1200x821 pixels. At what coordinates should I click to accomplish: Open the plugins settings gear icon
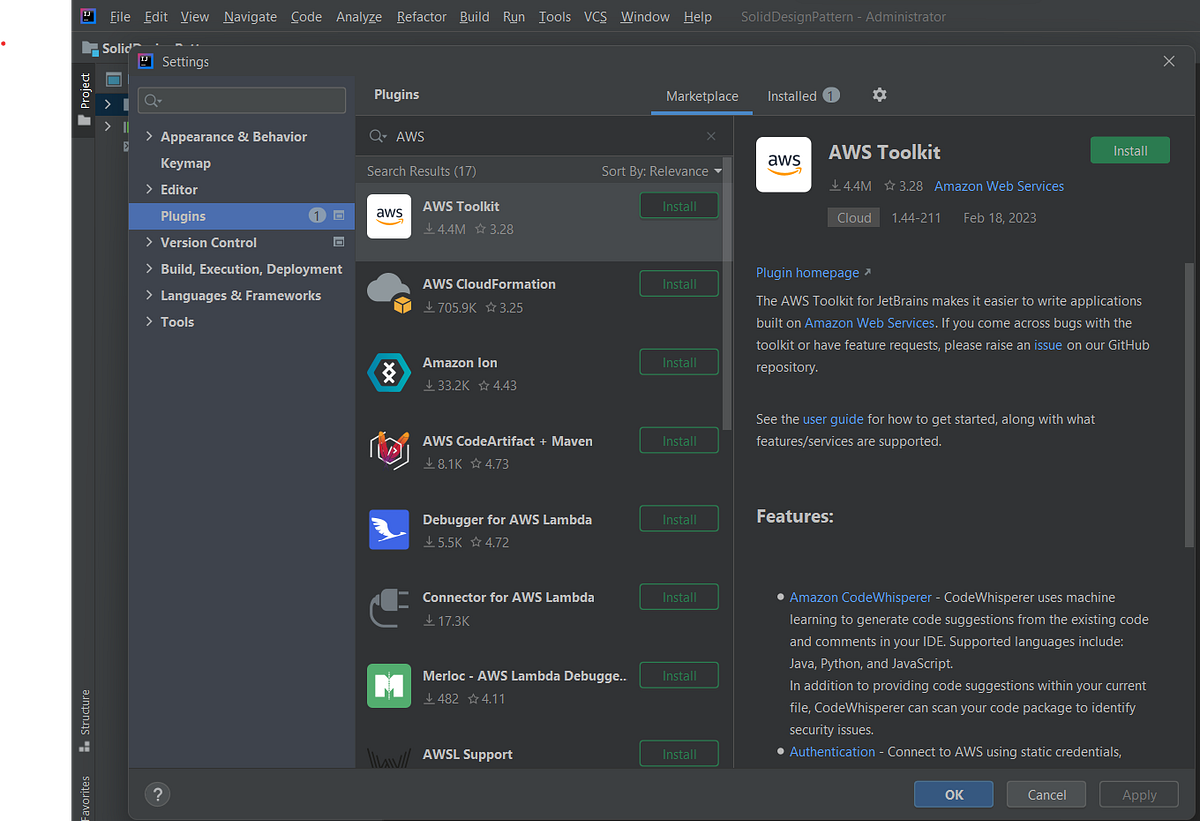879,95
